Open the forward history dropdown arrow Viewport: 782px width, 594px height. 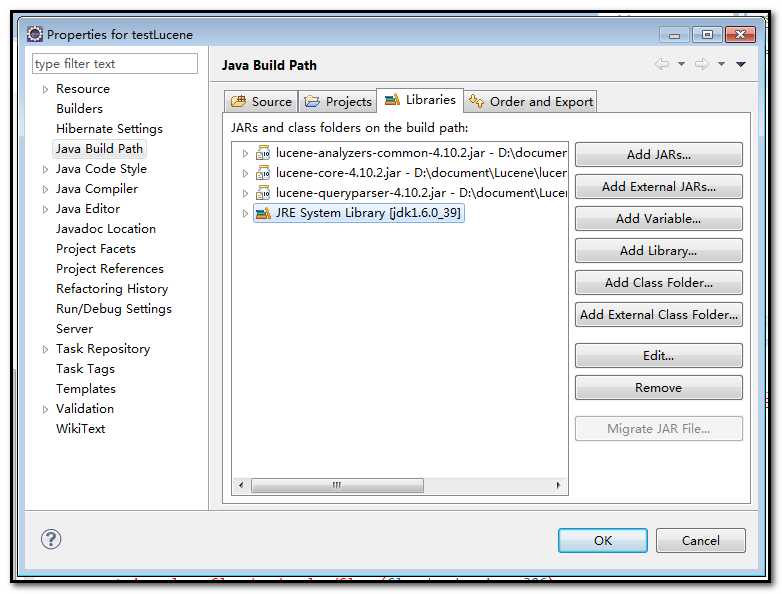click(721, 64)
